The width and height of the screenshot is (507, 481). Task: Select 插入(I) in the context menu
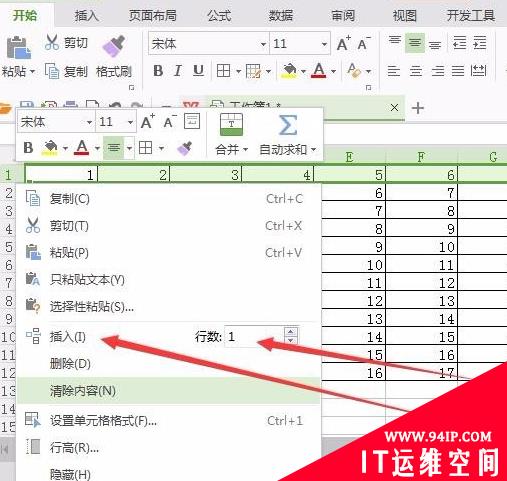coord(68,336)
